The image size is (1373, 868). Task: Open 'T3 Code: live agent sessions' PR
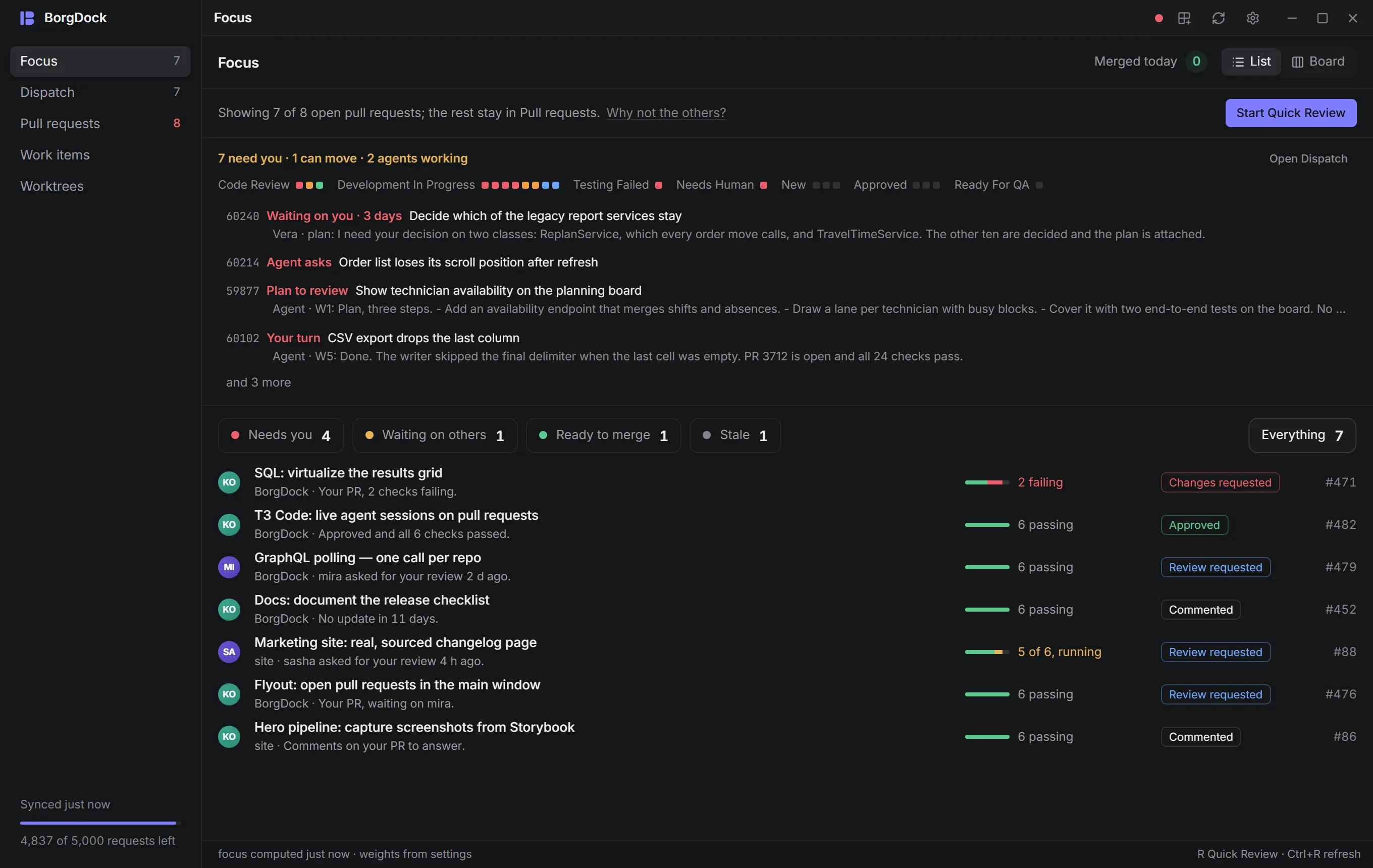(396, 515)
